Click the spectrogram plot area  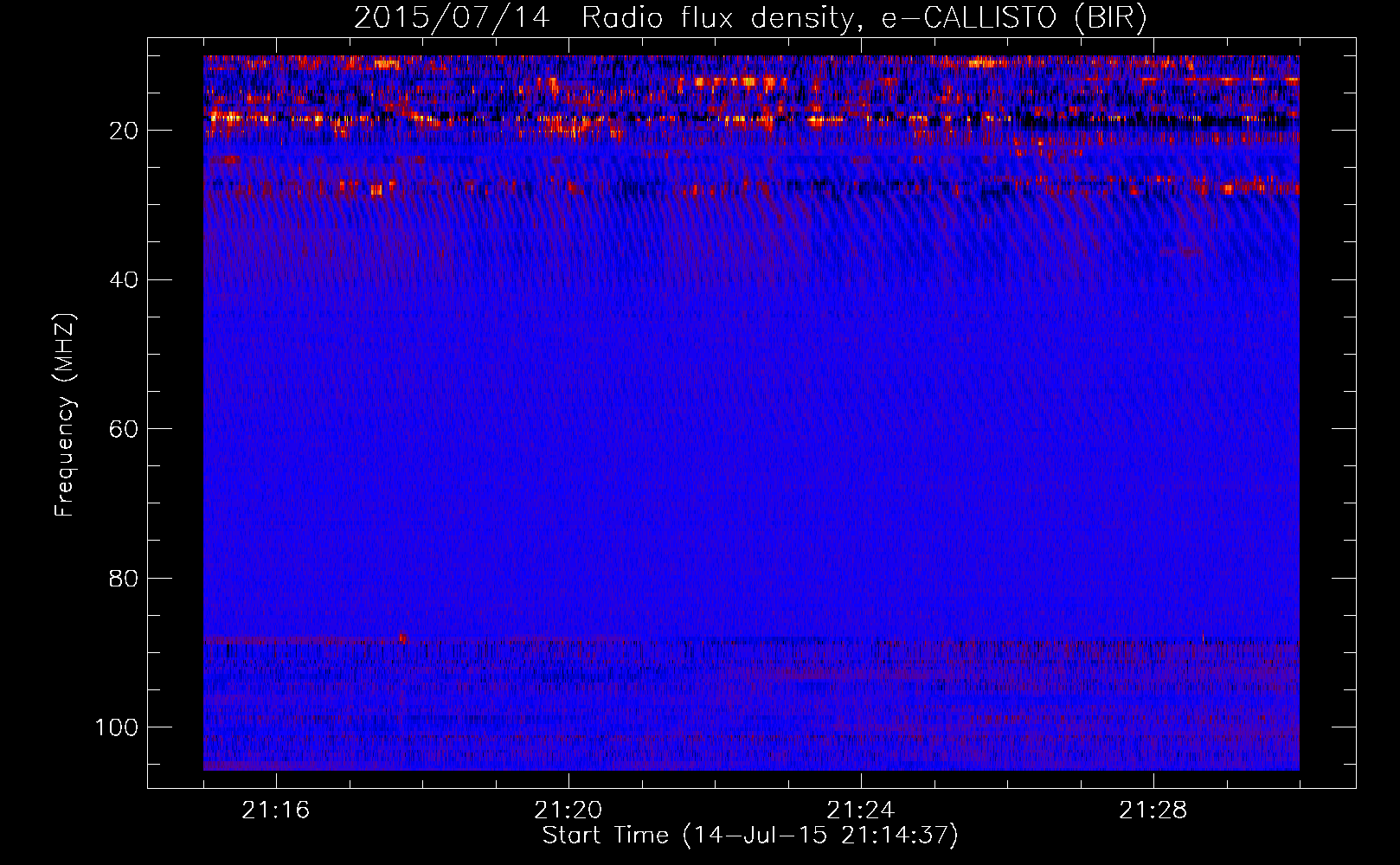[x=751, y=413]
